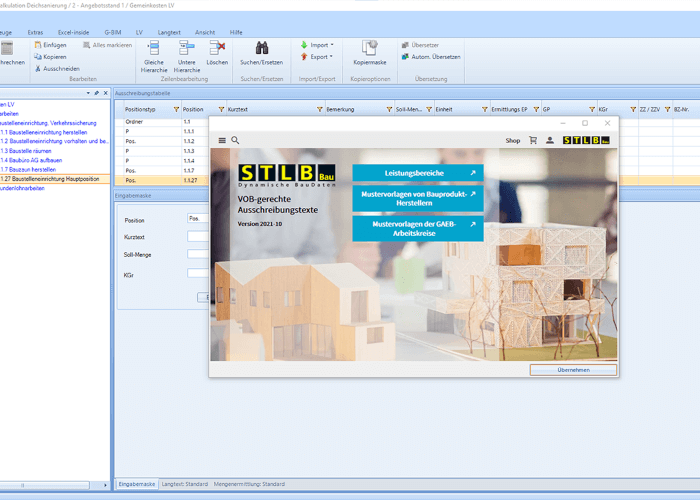Image resolution: width=700 pixels, height=500 pixels.
Task: Open Mustervorlagen der GAEB-Arbeitskreise
Action: click(418, 229)
